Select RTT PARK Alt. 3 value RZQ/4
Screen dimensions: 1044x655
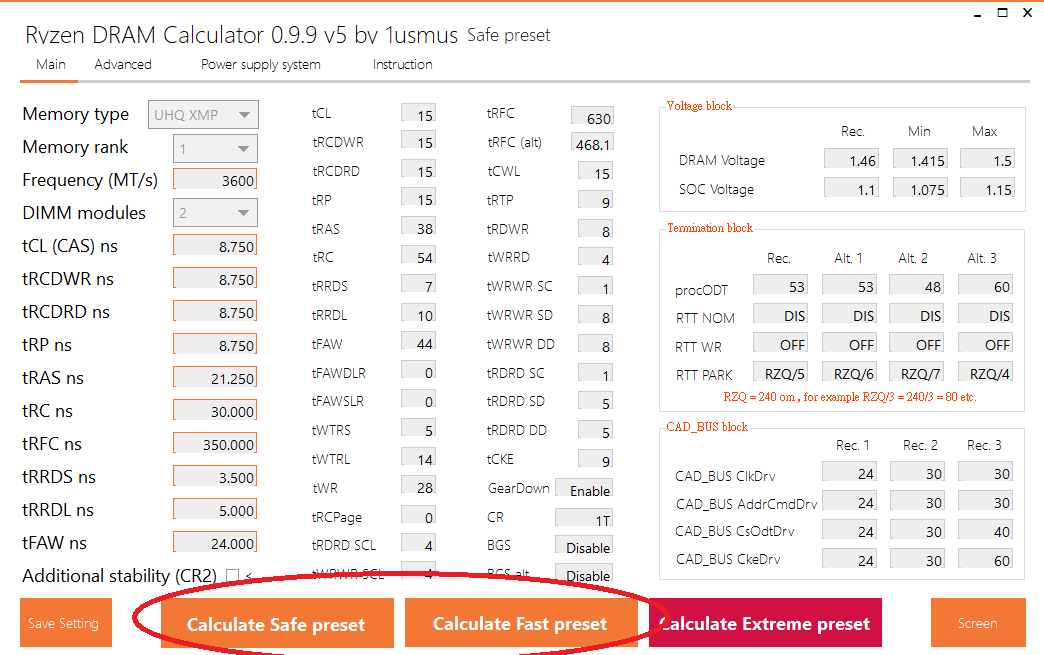[x=986, y=373]
